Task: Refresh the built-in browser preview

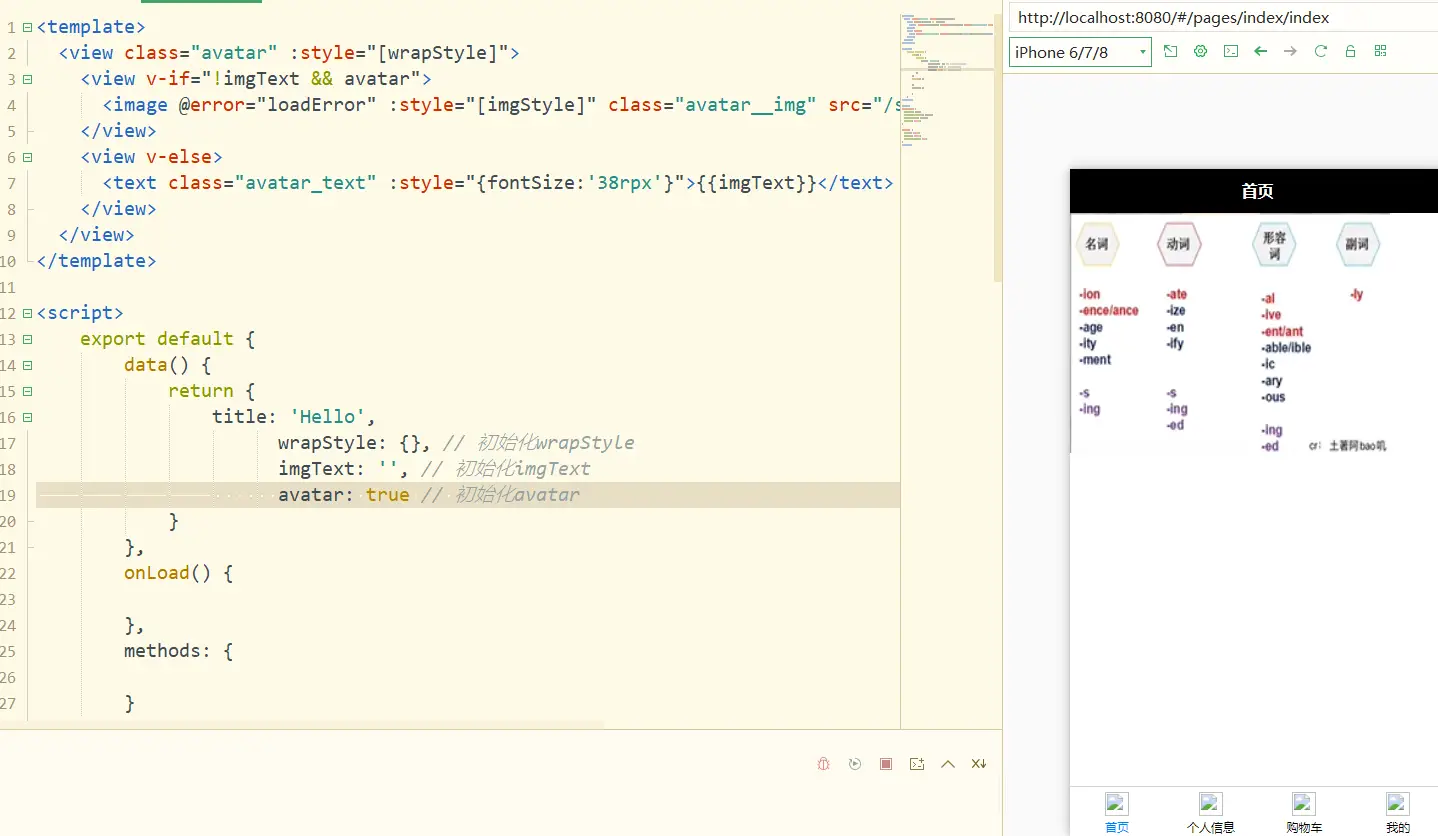Action: click(1320, 51)
